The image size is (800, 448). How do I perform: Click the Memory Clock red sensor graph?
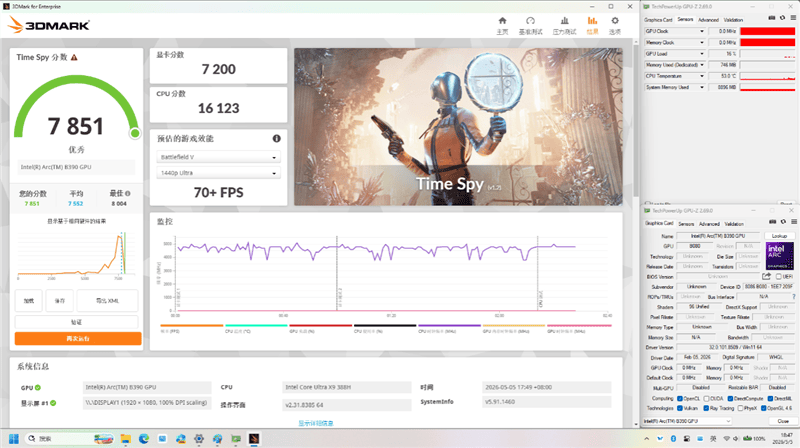[x=767, y=42]
